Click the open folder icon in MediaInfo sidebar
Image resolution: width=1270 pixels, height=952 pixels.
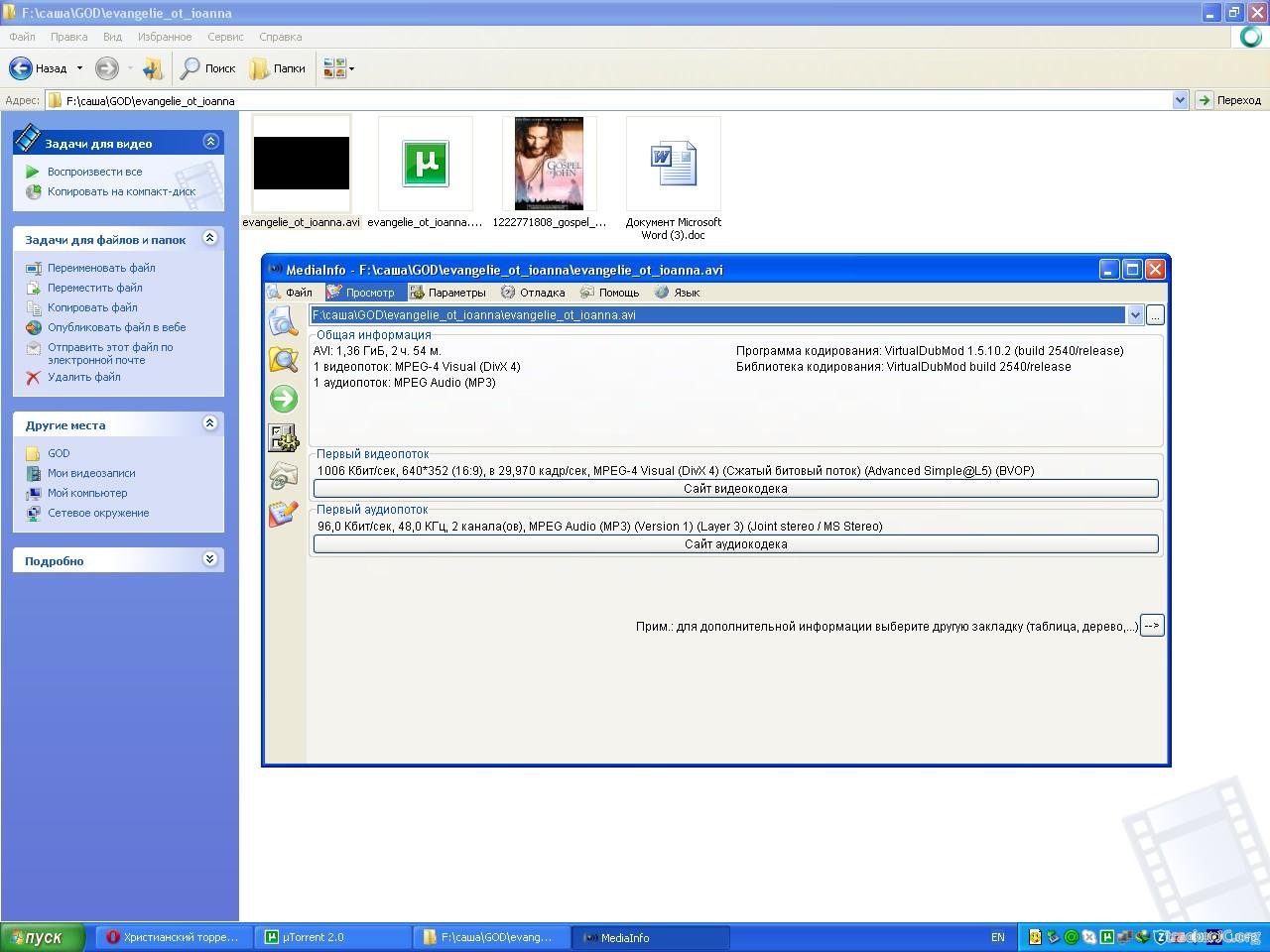(x=284, y=360)
